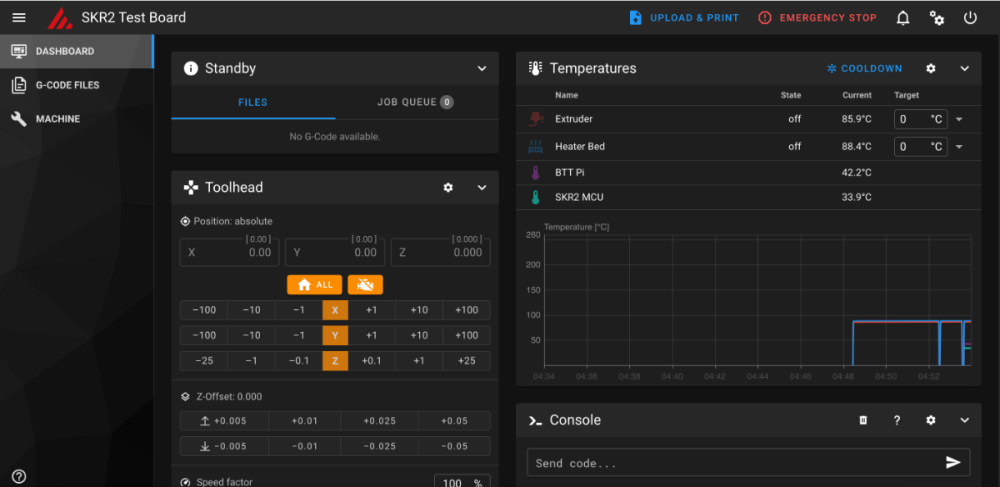
Task: Clear the console with trash icon
Action: click(863, 420)
